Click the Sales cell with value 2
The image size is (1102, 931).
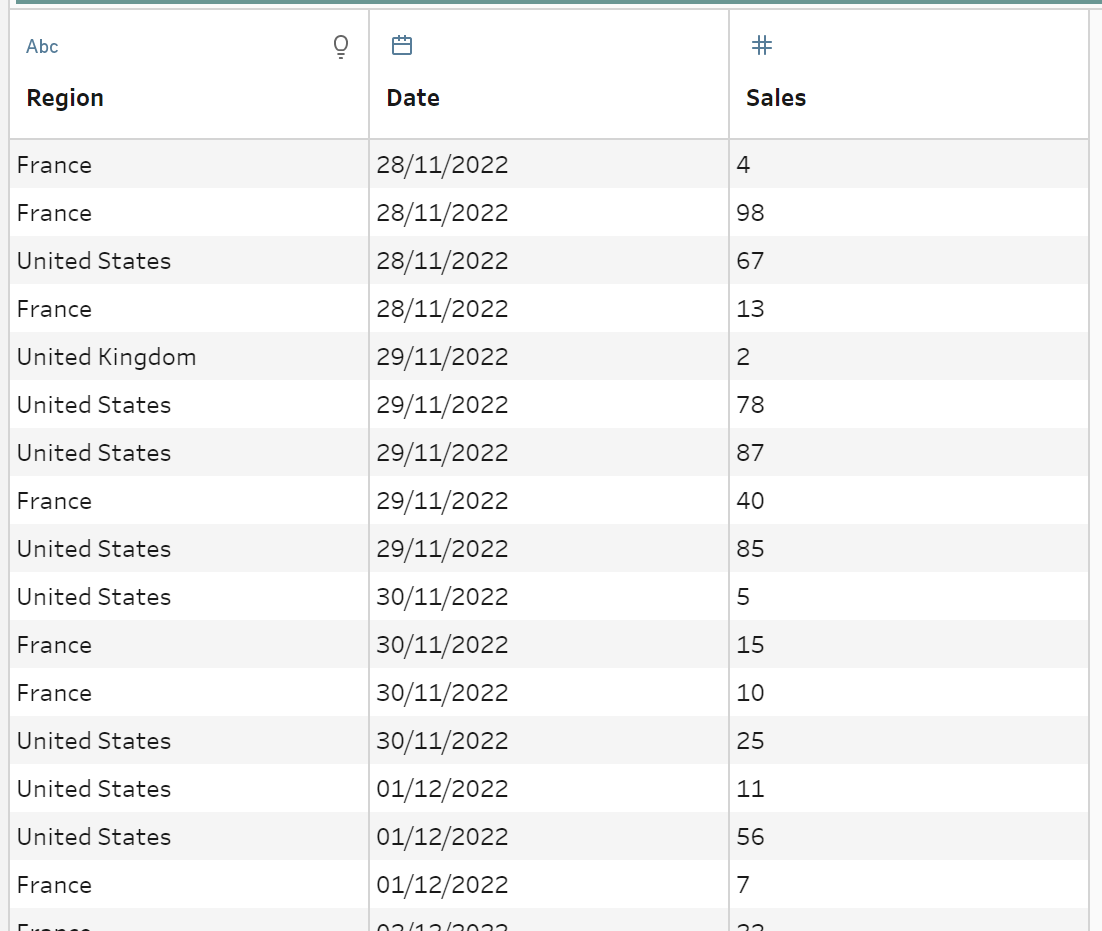tap(743, 357)
